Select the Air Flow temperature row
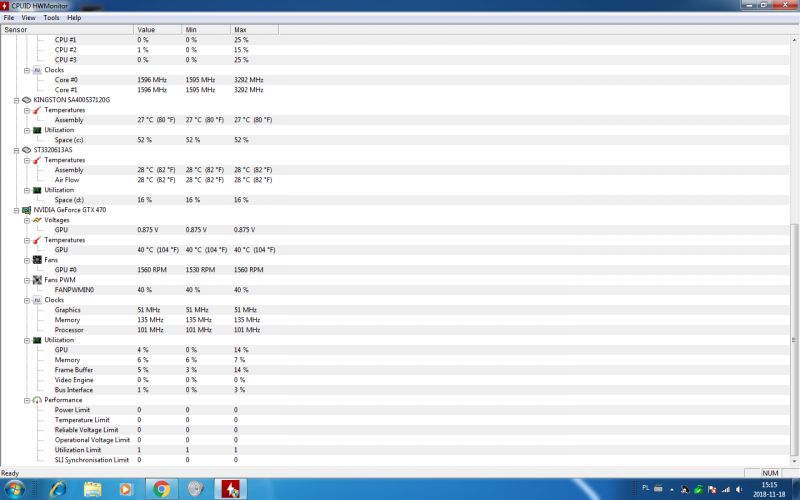 [395, 180]
